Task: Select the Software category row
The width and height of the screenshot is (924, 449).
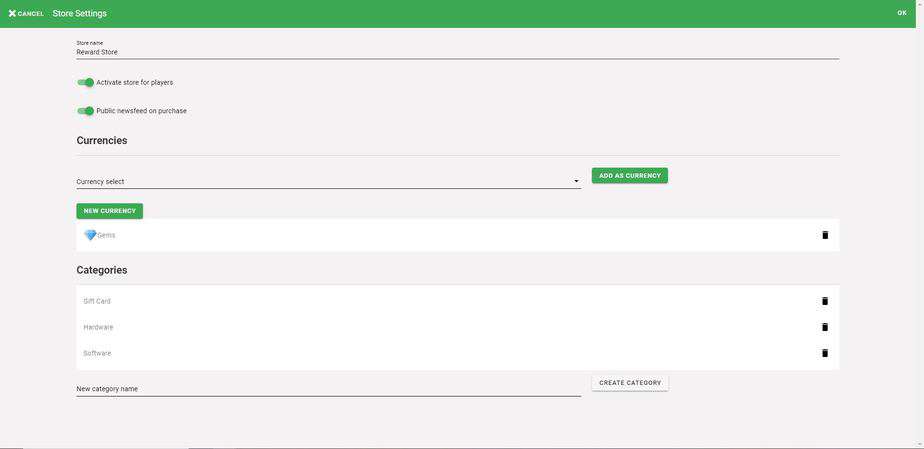Action: [x=458, y=353]
